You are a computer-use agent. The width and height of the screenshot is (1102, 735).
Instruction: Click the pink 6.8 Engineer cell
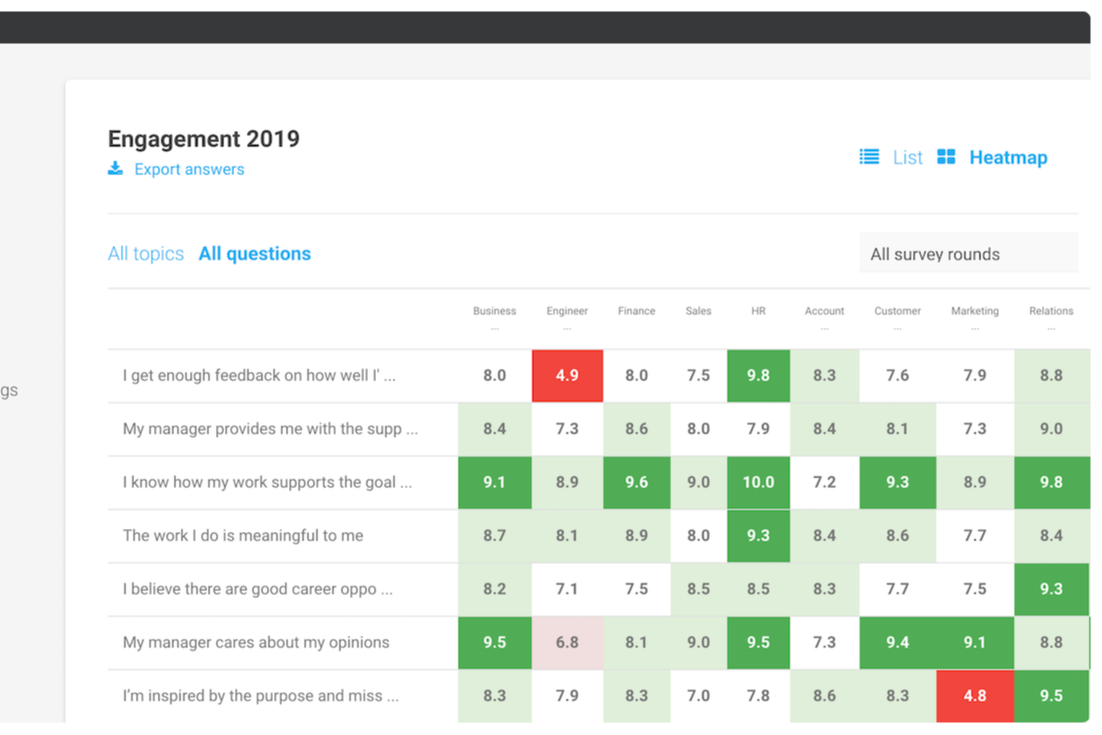567,643
